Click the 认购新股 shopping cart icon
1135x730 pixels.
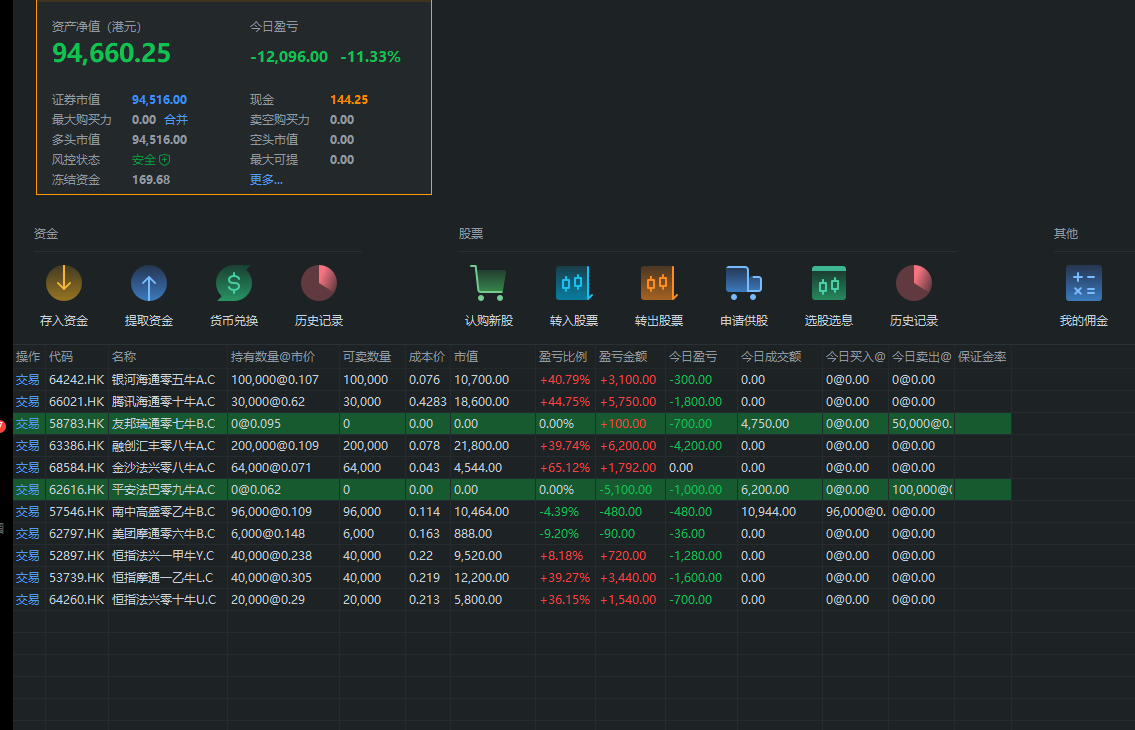[489, 283]
